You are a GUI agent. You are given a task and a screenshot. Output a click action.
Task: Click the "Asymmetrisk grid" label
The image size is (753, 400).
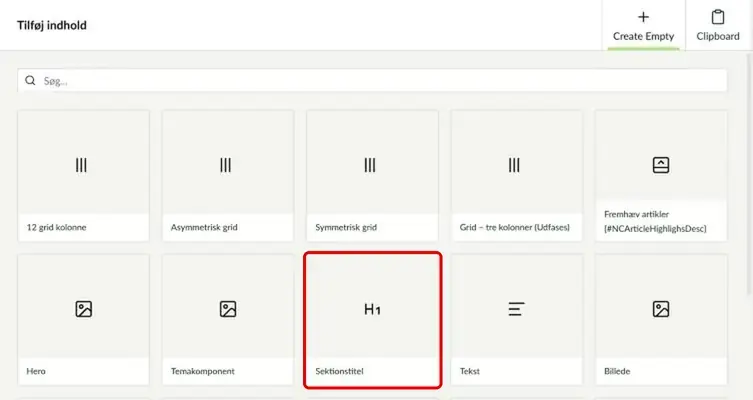204,227
